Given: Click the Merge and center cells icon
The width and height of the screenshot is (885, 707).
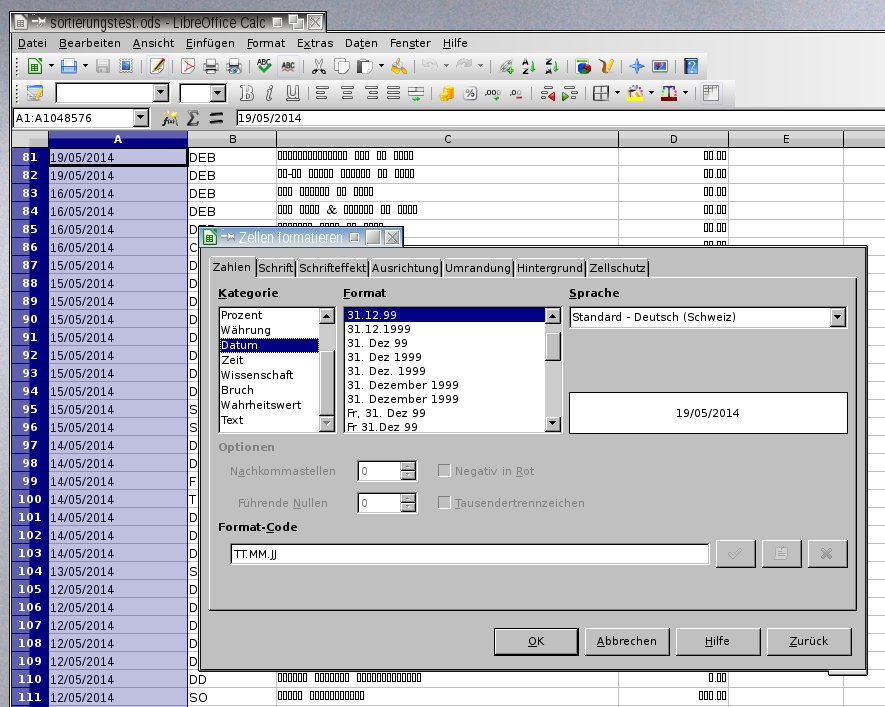Looking at the screenshot, I should [416, 93].
